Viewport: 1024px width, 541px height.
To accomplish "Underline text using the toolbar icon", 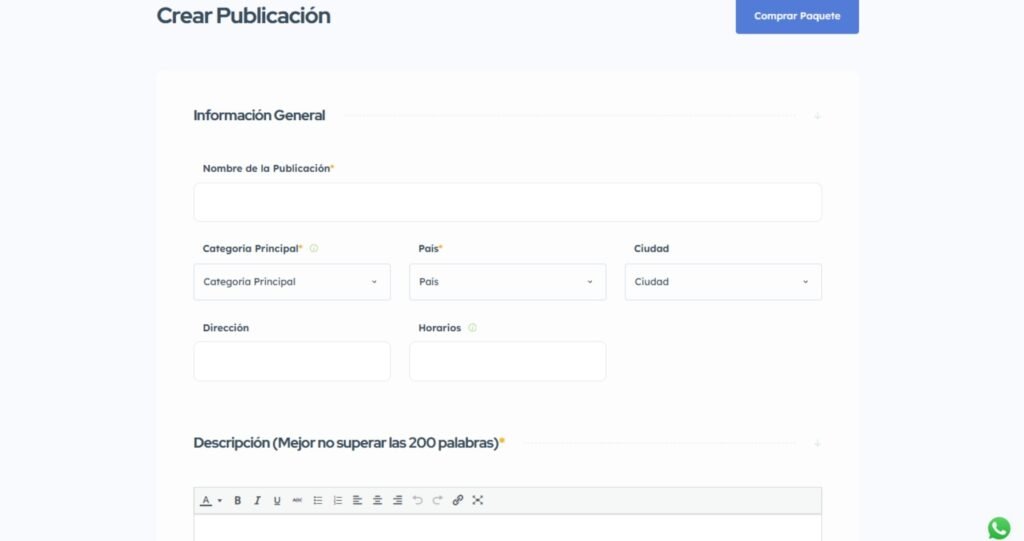I will point(277,500).
